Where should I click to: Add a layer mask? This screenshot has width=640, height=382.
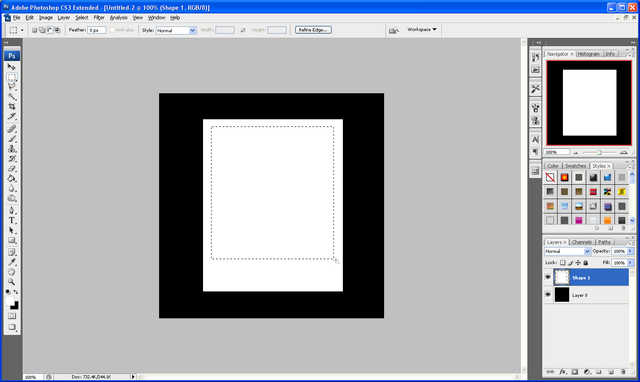[575, 372]
